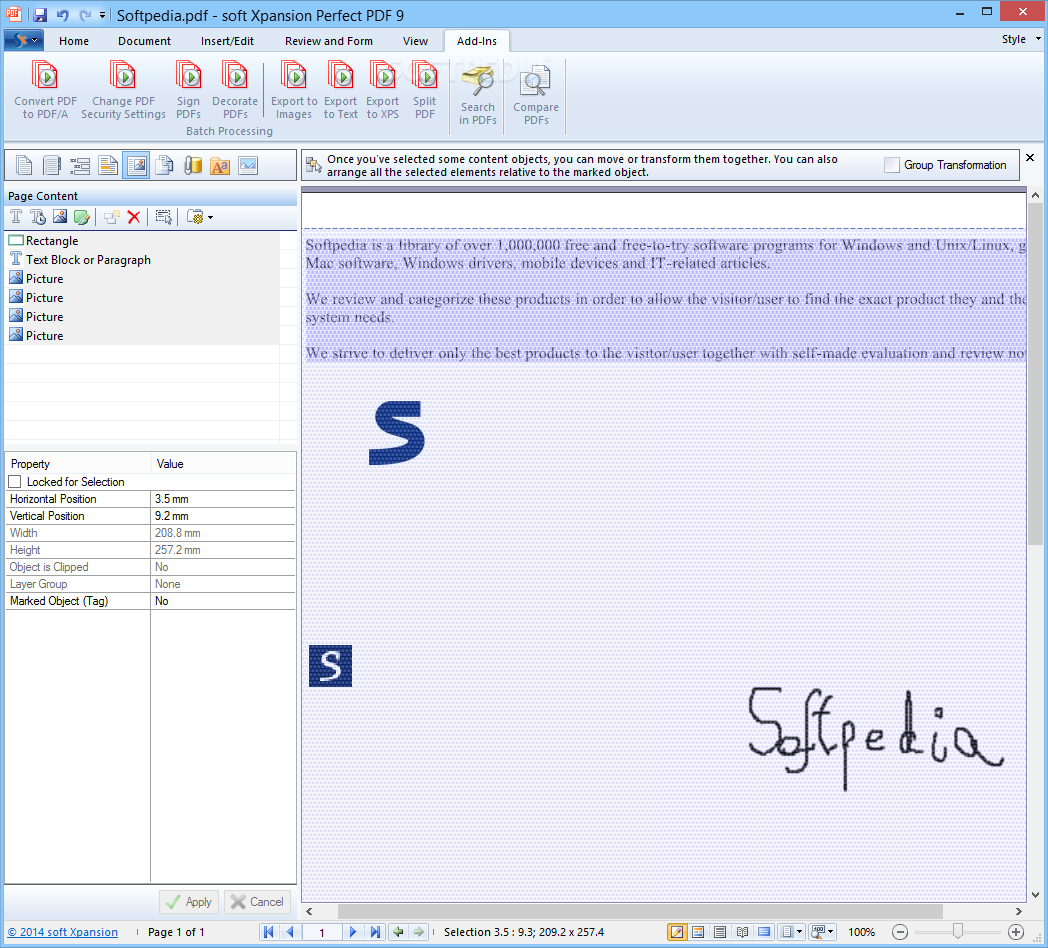Adjust the zoom slider handle
Image resolution: width=1048 pixels, height=948 pixels.
coord(958,931)
